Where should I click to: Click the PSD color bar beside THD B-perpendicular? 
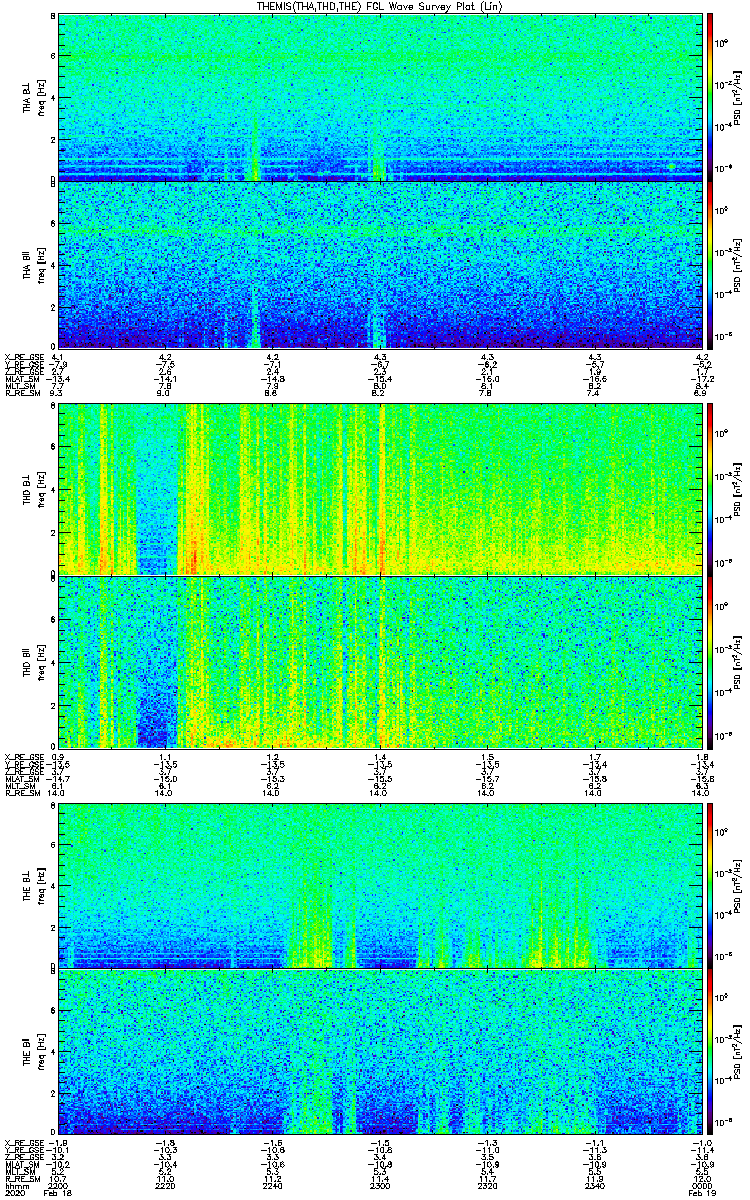click(x=710, y=489)
